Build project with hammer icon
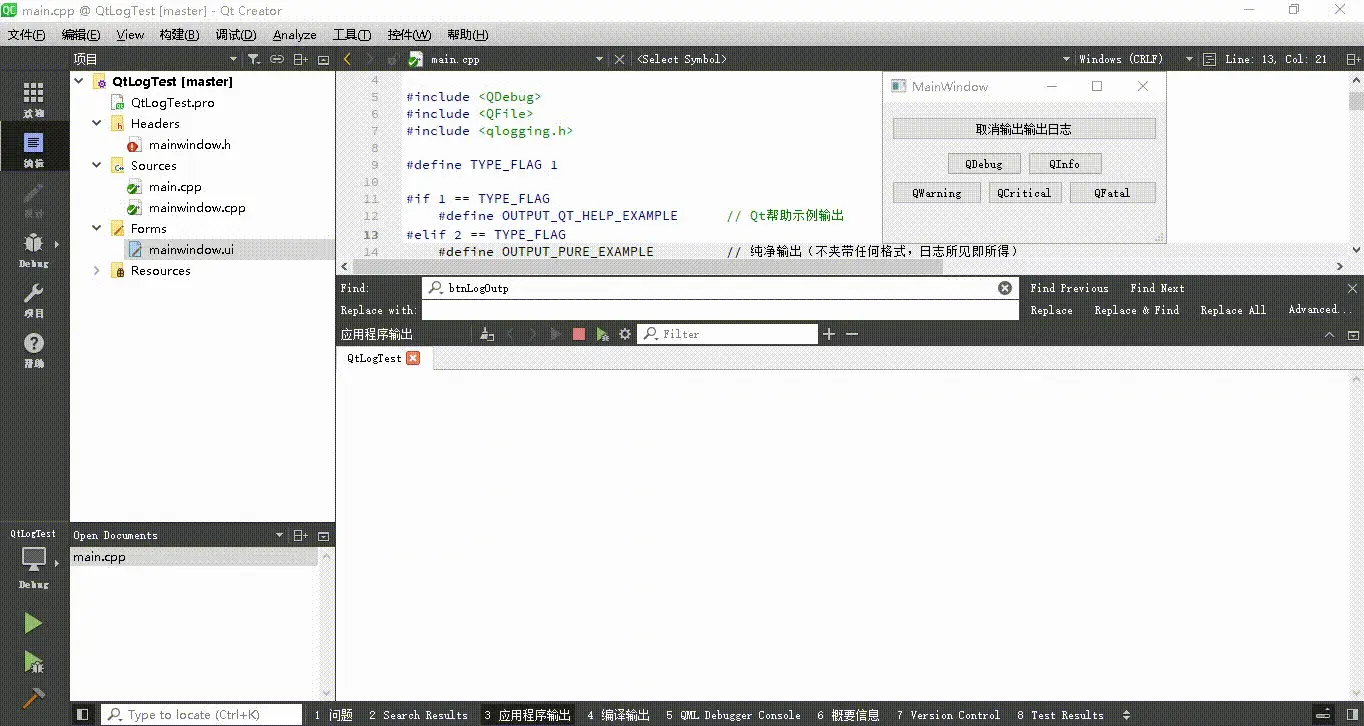 coord(33,697)
